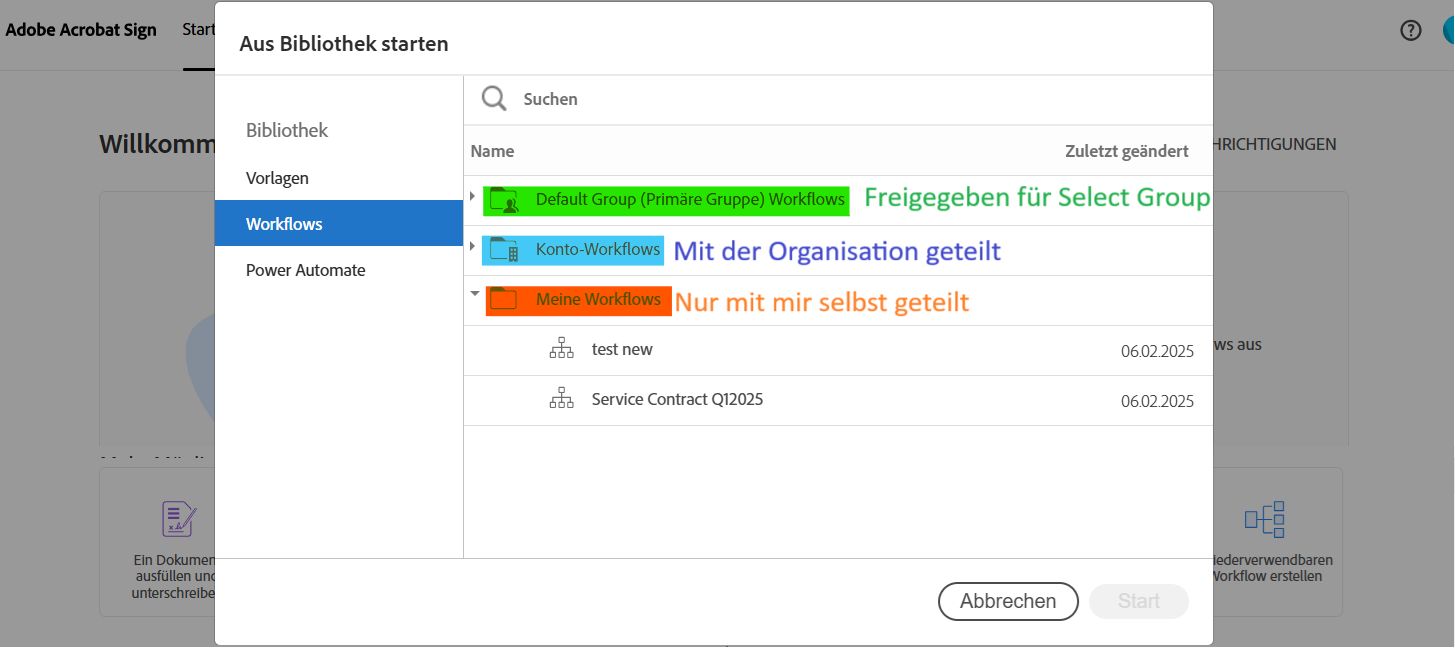Select Workflows in the Bibliothek sidebar
This screenshot has width=1455, height=648.
339,224
